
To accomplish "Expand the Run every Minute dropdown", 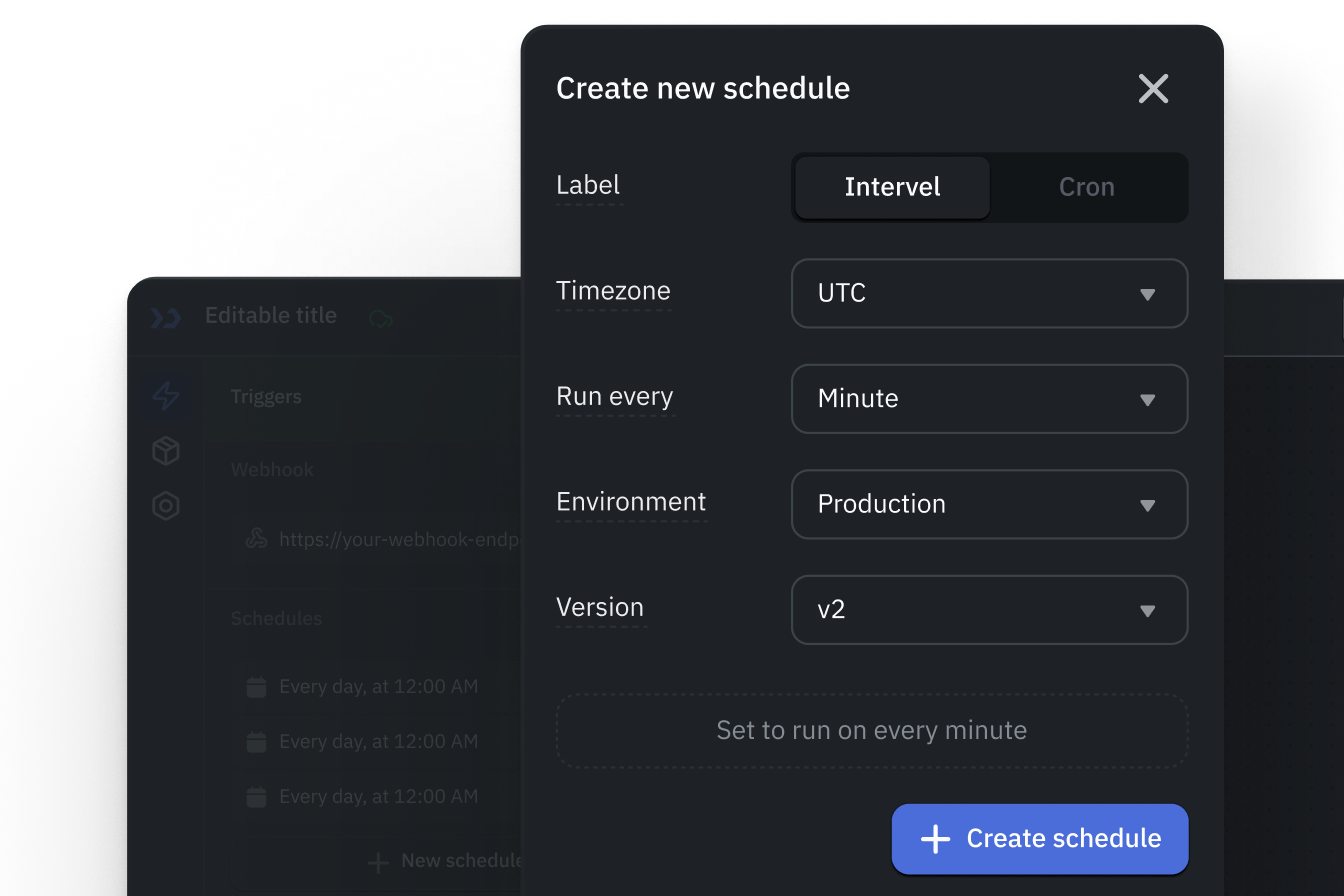I will tap(989, 398).
